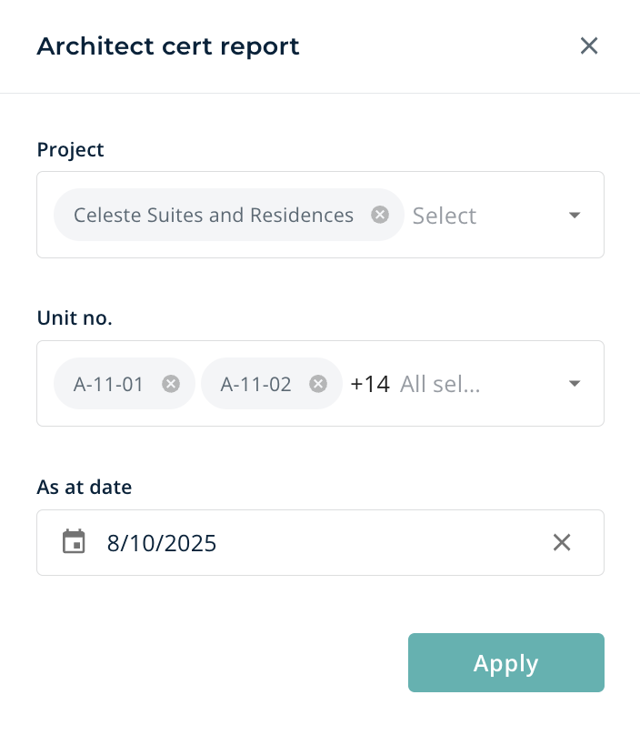
Task: Remove the Celeste Suites and Residences chip
Action: (x=380, y=215)
